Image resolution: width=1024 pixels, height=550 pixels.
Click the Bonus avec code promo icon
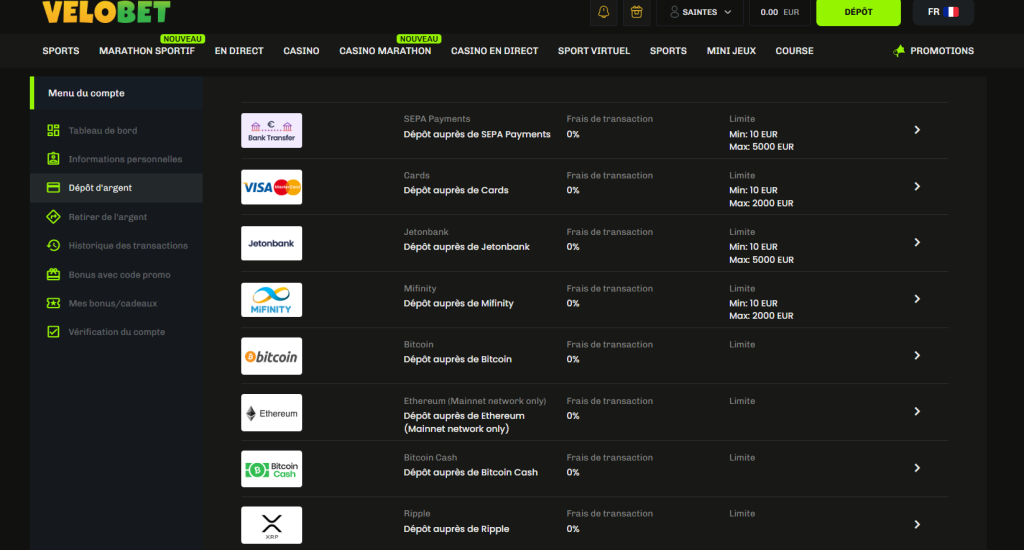[x=53, y=275]
